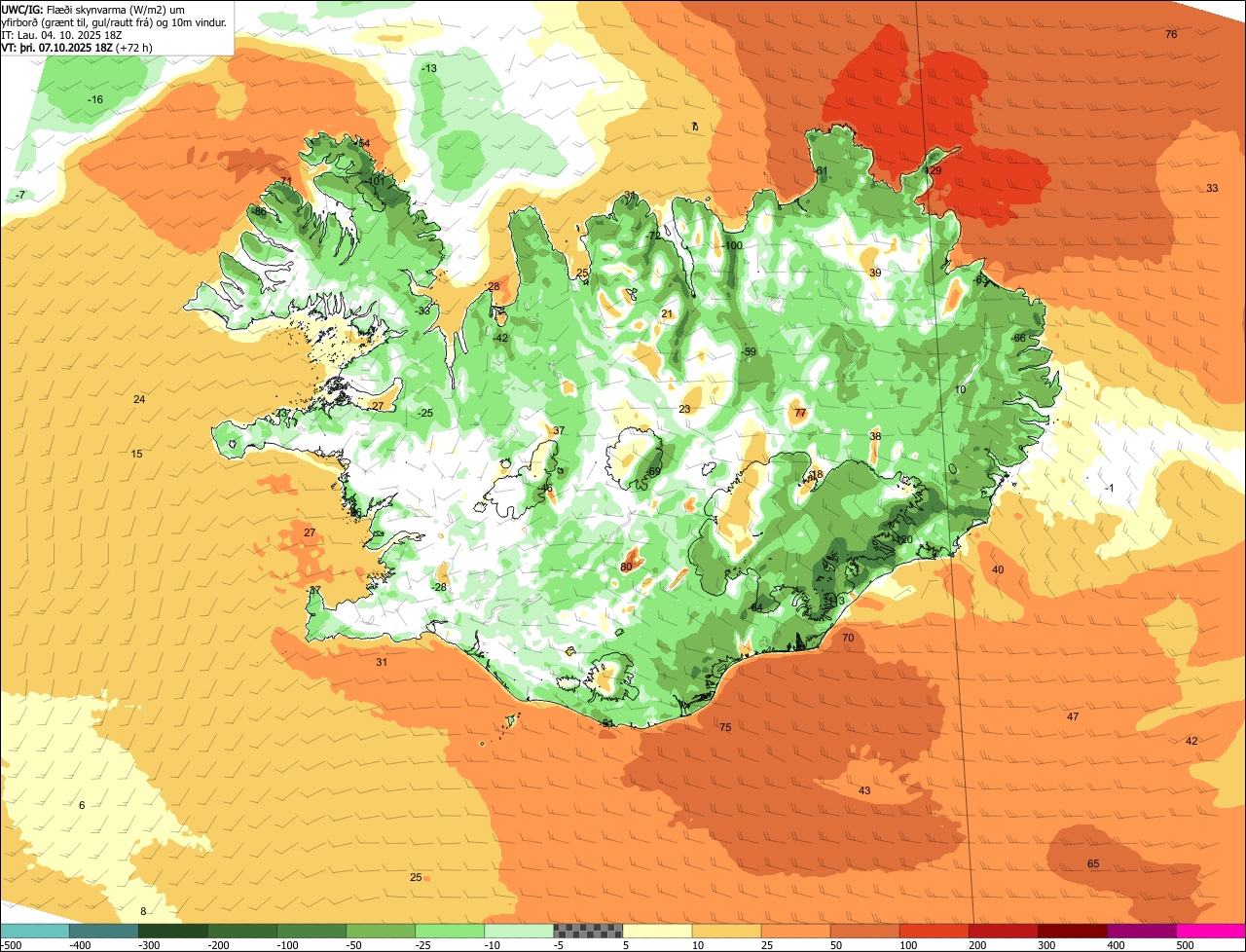
Task: Click the 100 to 200 red legend swatch
Action: pos(934,931)
